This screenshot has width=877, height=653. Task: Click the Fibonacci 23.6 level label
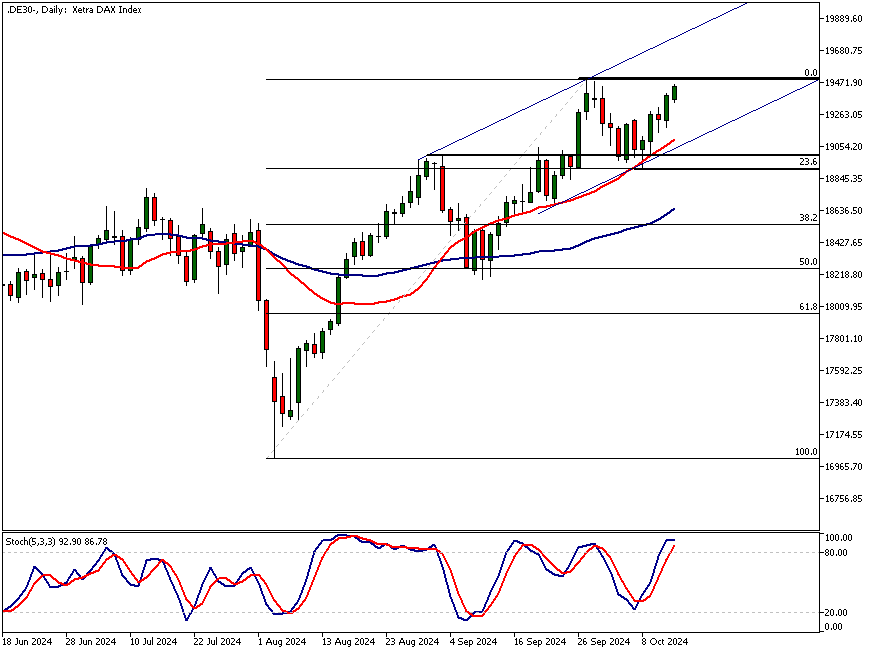[x=808, y=162]
